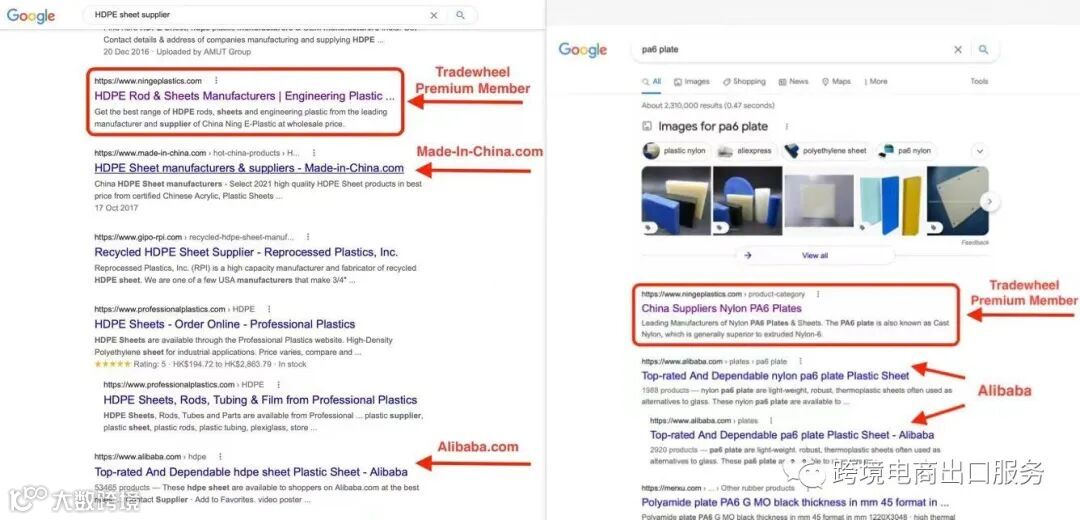Open 'China Suppliers Nylon PA6 Plates' result
The width and height of the screenshot is (1080, 520).
point(721,309)
